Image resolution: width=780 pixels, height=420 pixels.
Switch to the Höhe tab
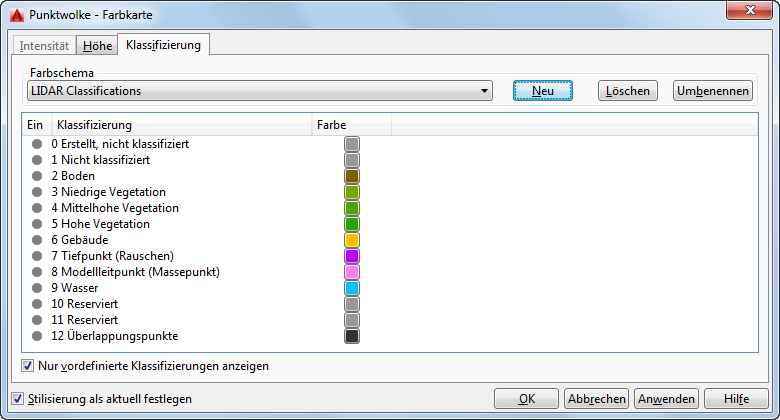click(97, 46)
